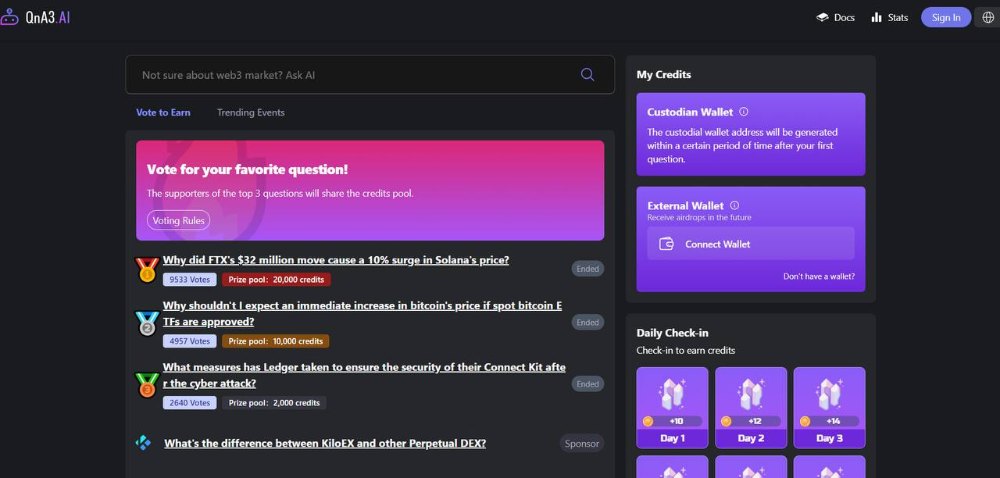This screenshot has height=478, width=1000.
Task: Click the Day 2 crystal icon
Action: click(750, 393)
